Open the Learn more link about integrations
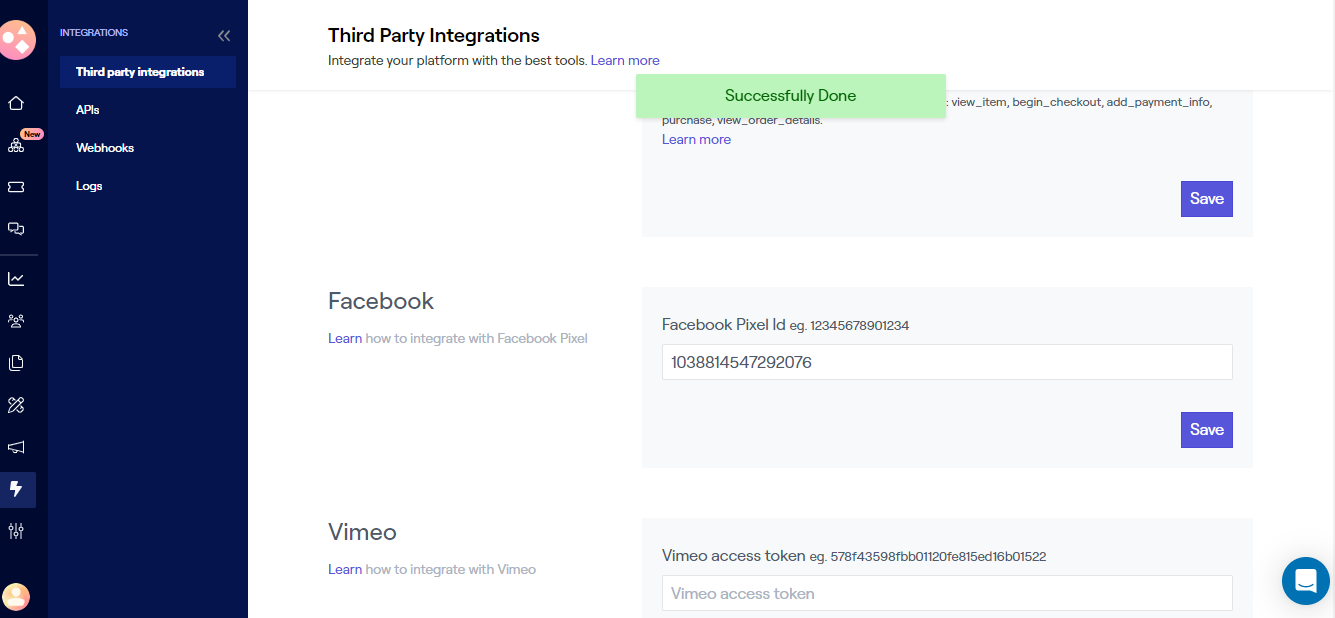 pyautogui.click(x=625, y=60)
